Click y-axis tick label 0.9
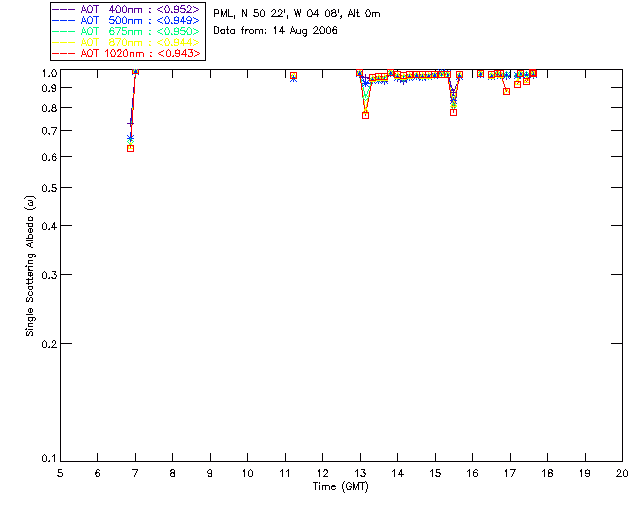640x512 pixels. (49, 88)
